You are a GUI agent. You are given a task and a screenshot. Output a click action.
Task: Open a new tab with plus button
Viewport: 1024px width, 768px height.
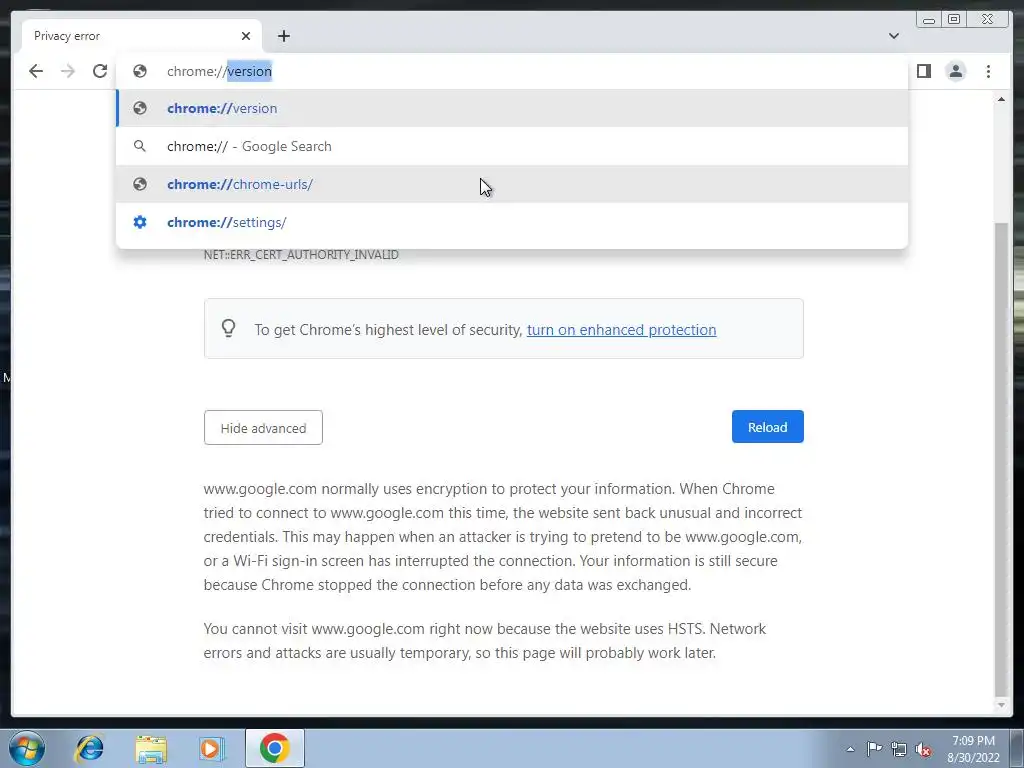coord(283,36)
